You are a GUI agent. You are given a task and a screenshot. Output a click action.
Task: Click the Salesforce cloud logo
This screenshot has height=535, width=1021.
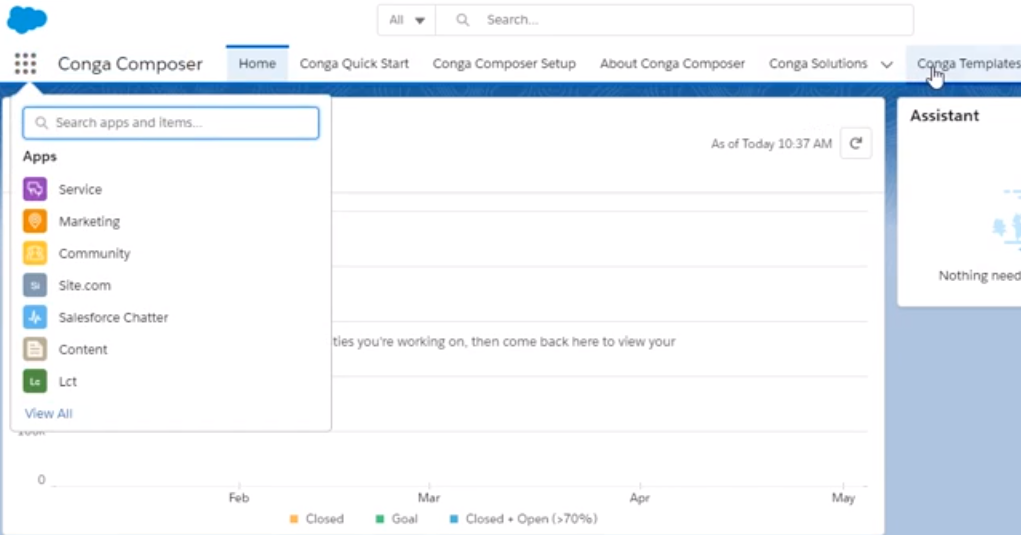tap(27, 19)
